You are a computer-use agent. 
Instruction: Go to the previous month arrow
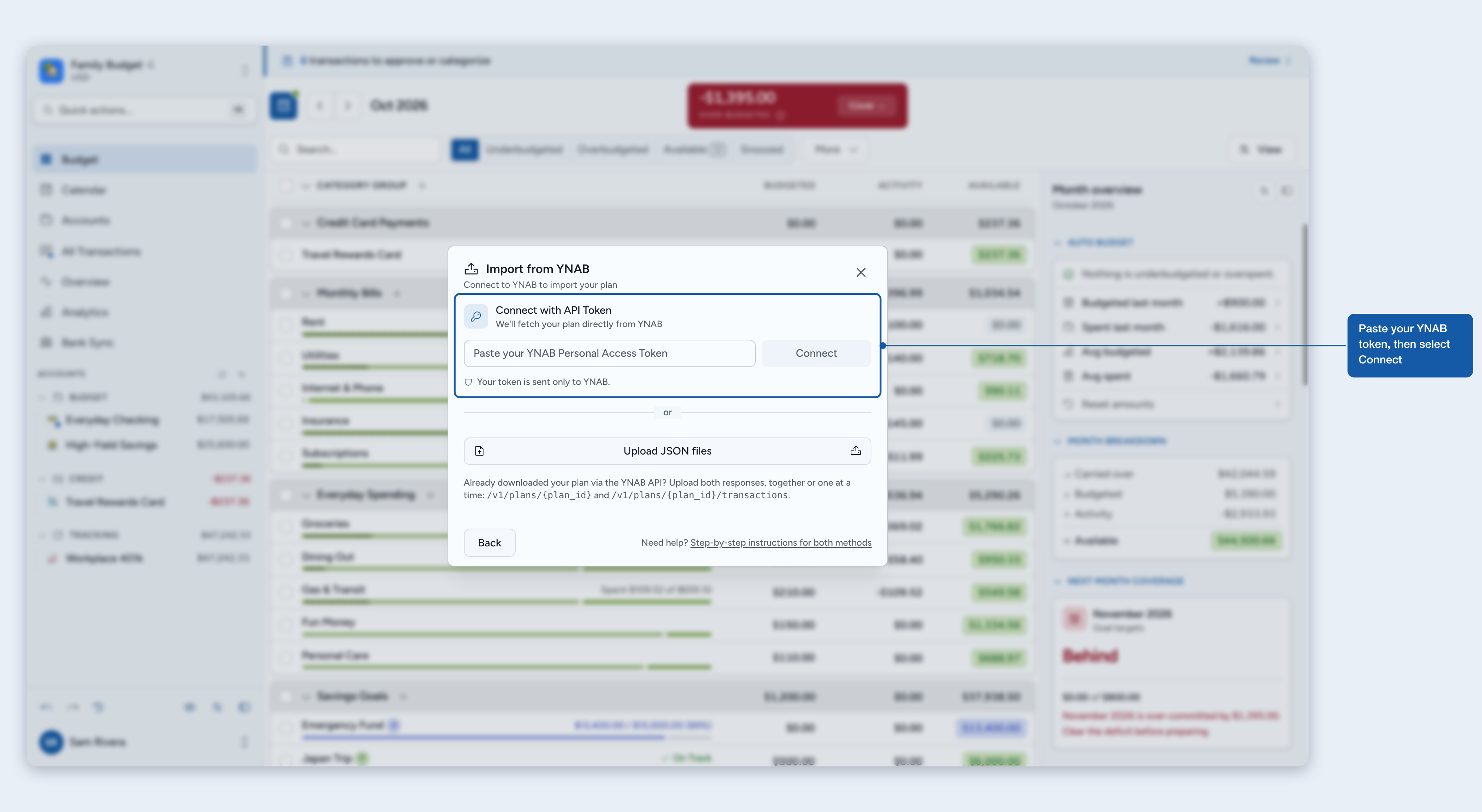320,105
